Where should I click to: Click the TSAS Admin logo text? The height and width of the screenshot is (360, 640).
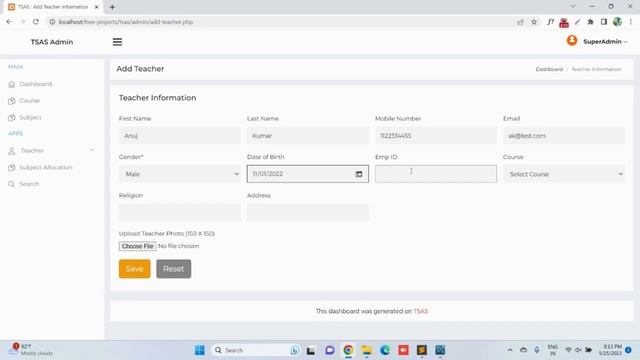pos(52,42)
